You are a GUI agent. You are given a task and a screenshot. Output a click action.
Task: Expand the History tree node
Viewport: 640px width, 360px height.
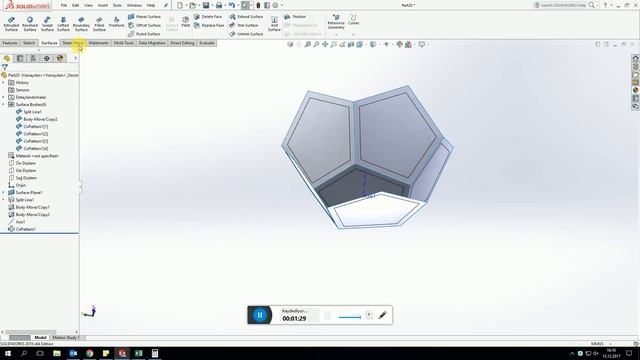(x=4, y=82)
